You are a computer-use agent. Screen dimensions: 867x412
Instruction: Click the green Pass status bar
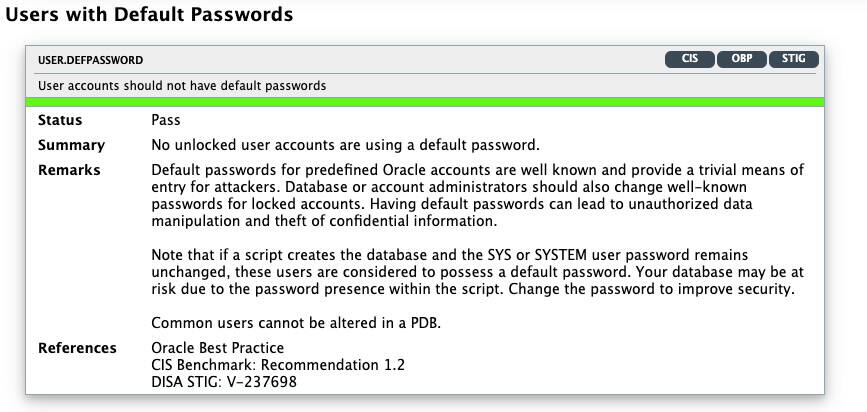pos(425,102)
